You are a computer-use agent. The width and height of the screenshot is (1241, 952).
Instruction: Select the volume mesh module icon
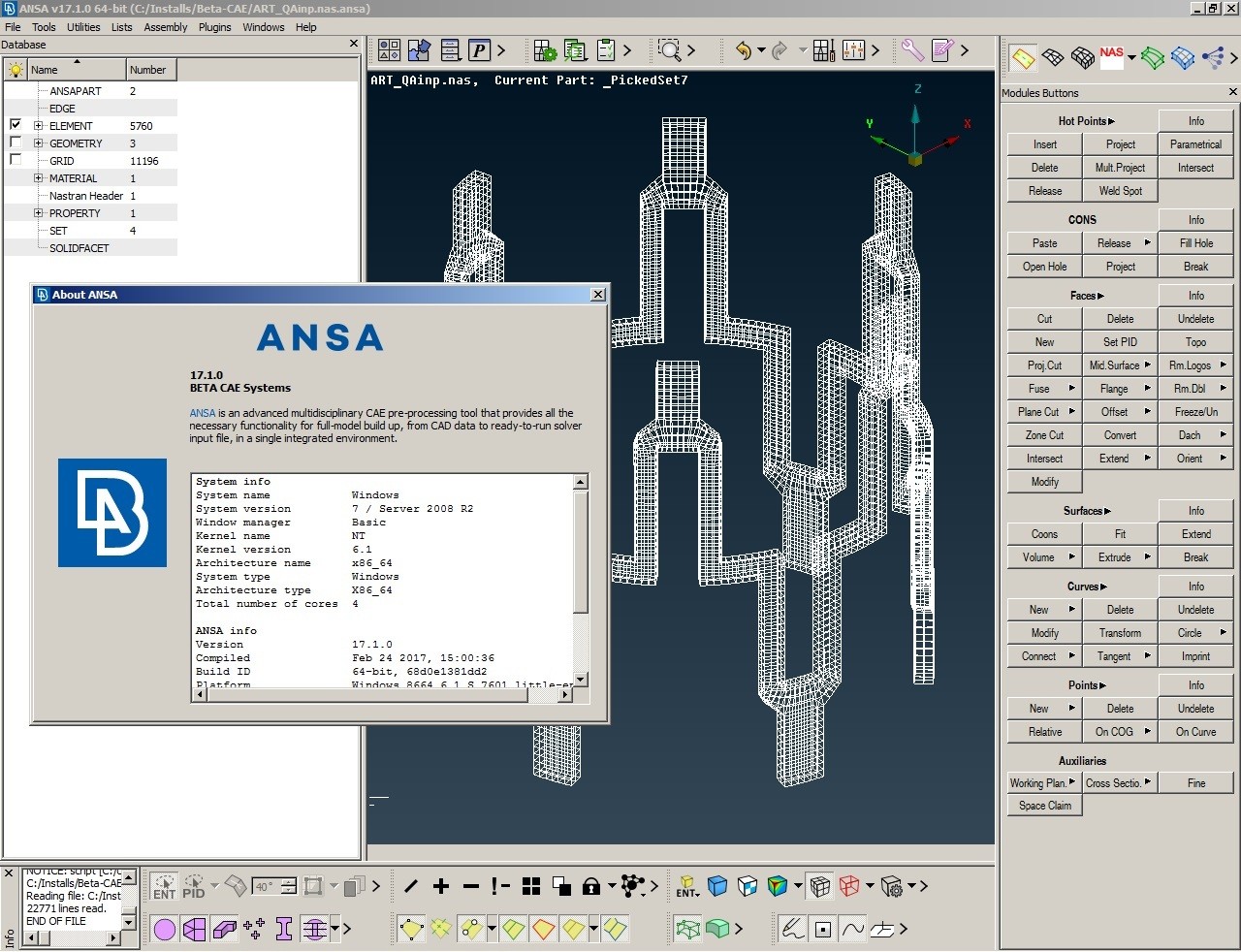[x=1083, y=58]
